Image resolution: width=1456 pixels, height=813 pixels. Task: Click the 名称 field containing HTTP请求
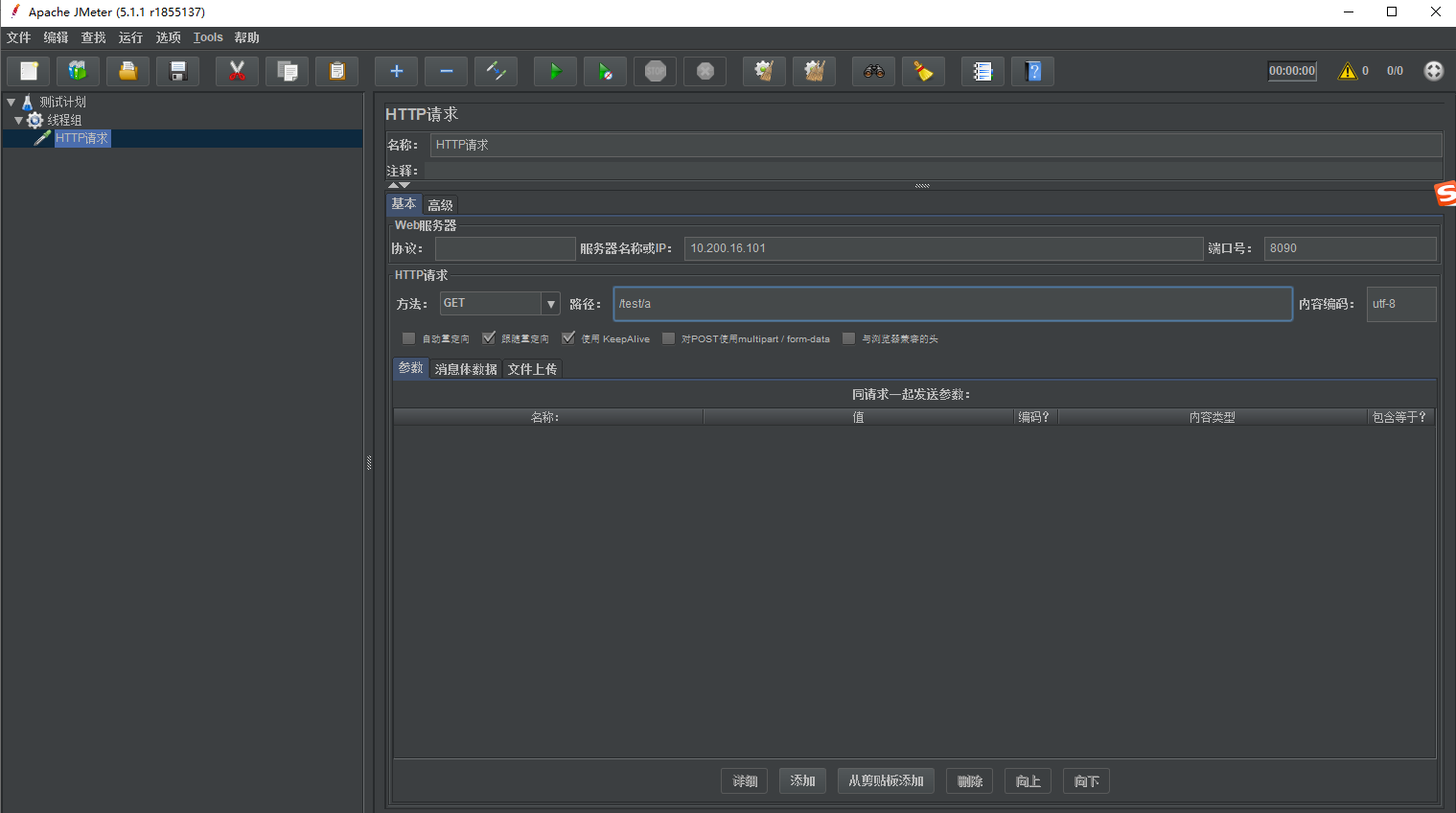(936, 145)
